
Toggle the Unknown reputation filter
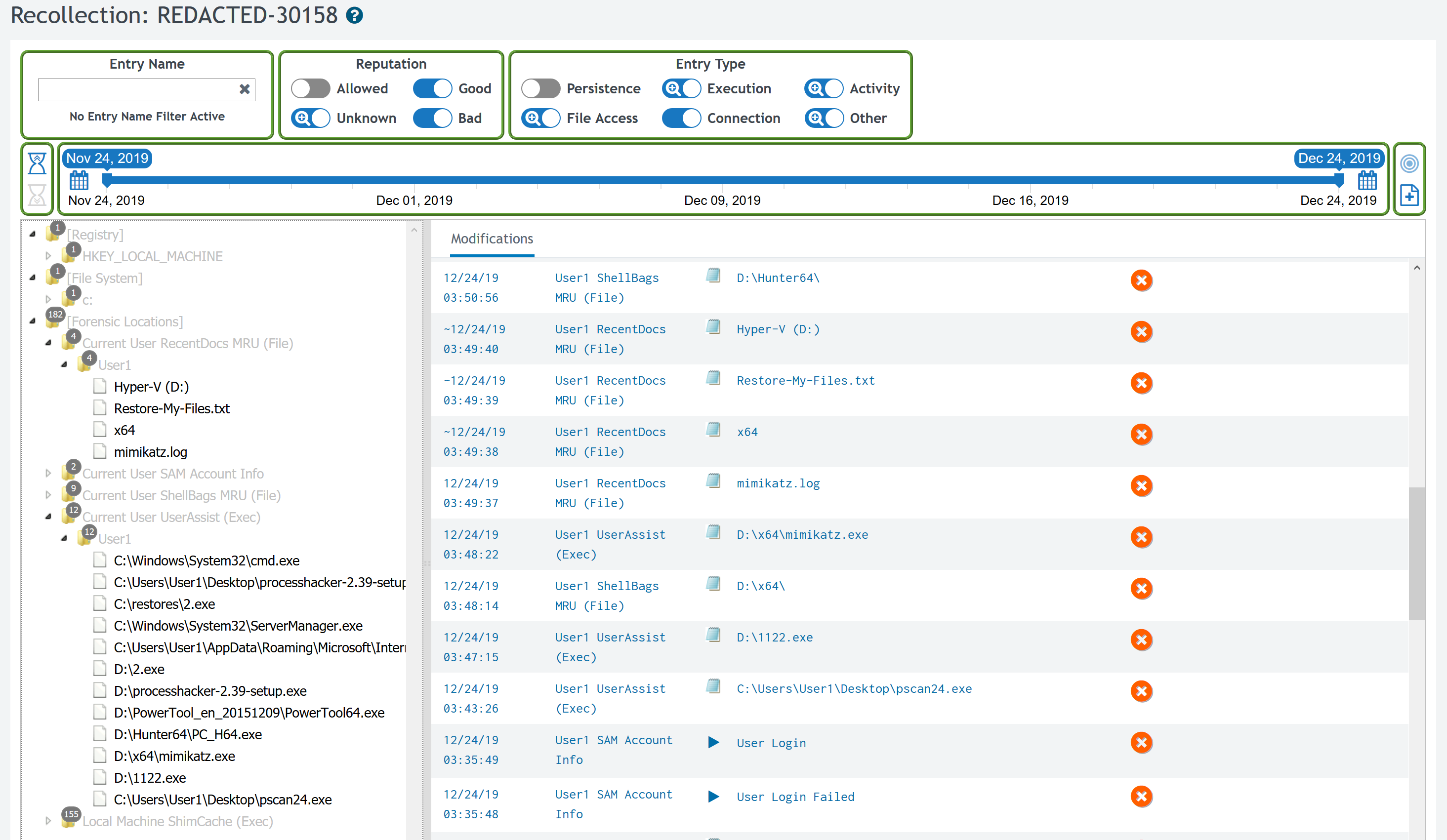[310, 119]
